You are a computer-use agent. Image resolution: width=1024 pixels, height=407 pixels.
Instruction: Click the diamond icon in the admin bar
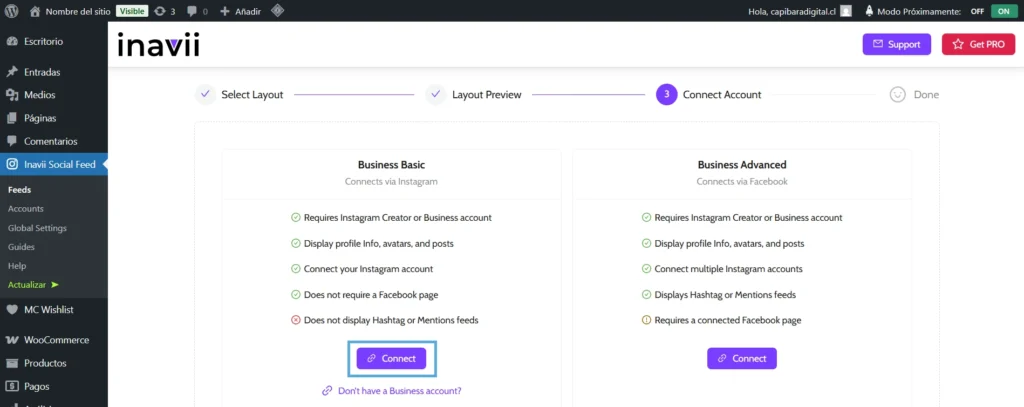tap(277, 11)
